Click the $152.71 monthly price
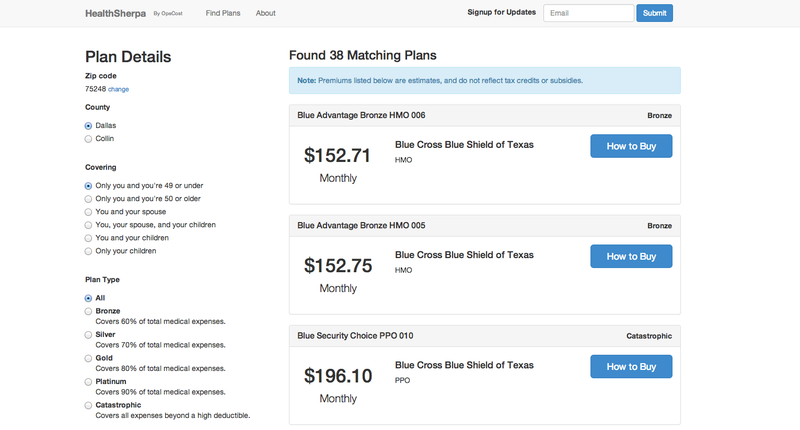800x430 pixels. click(337, 156)
